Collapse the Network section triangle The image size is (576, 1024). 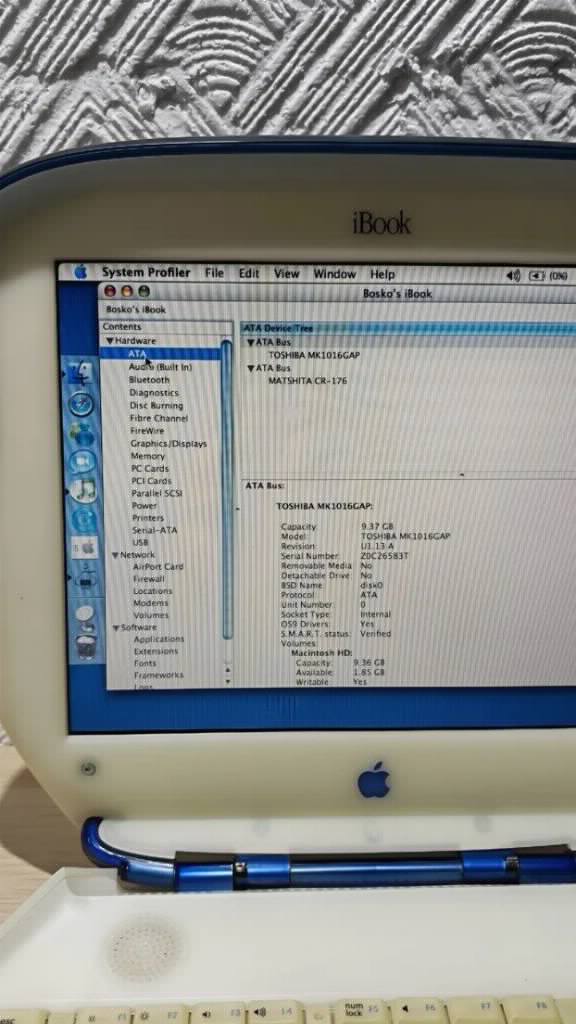pyautogui.click(x=115, y=555)
